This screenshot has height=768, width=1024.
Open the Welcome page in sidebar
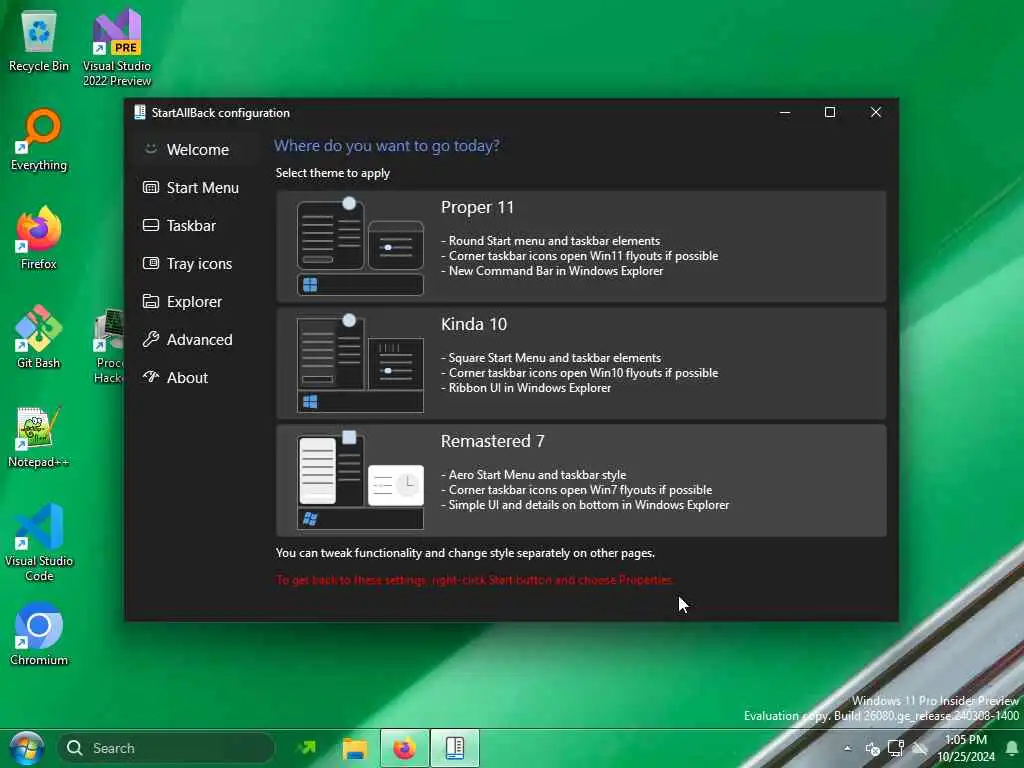tap(197, 150)
